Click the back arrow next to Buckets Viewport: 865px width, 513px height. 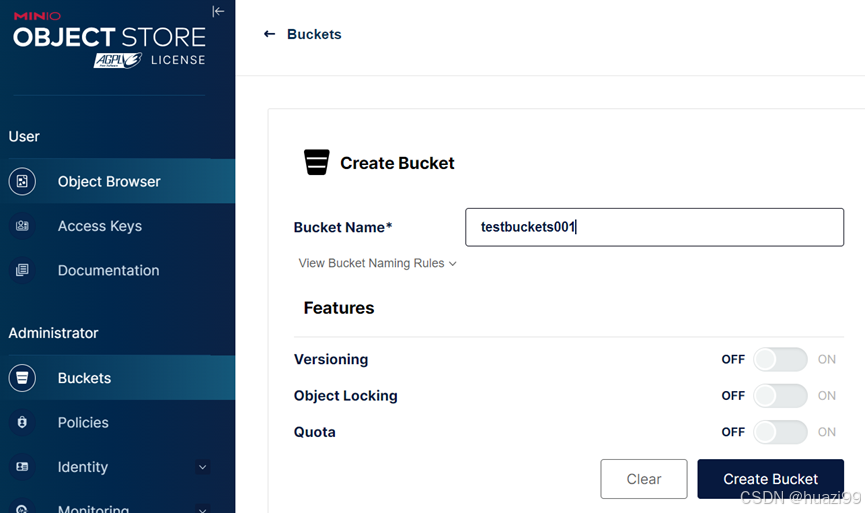[x=269, y=34]
